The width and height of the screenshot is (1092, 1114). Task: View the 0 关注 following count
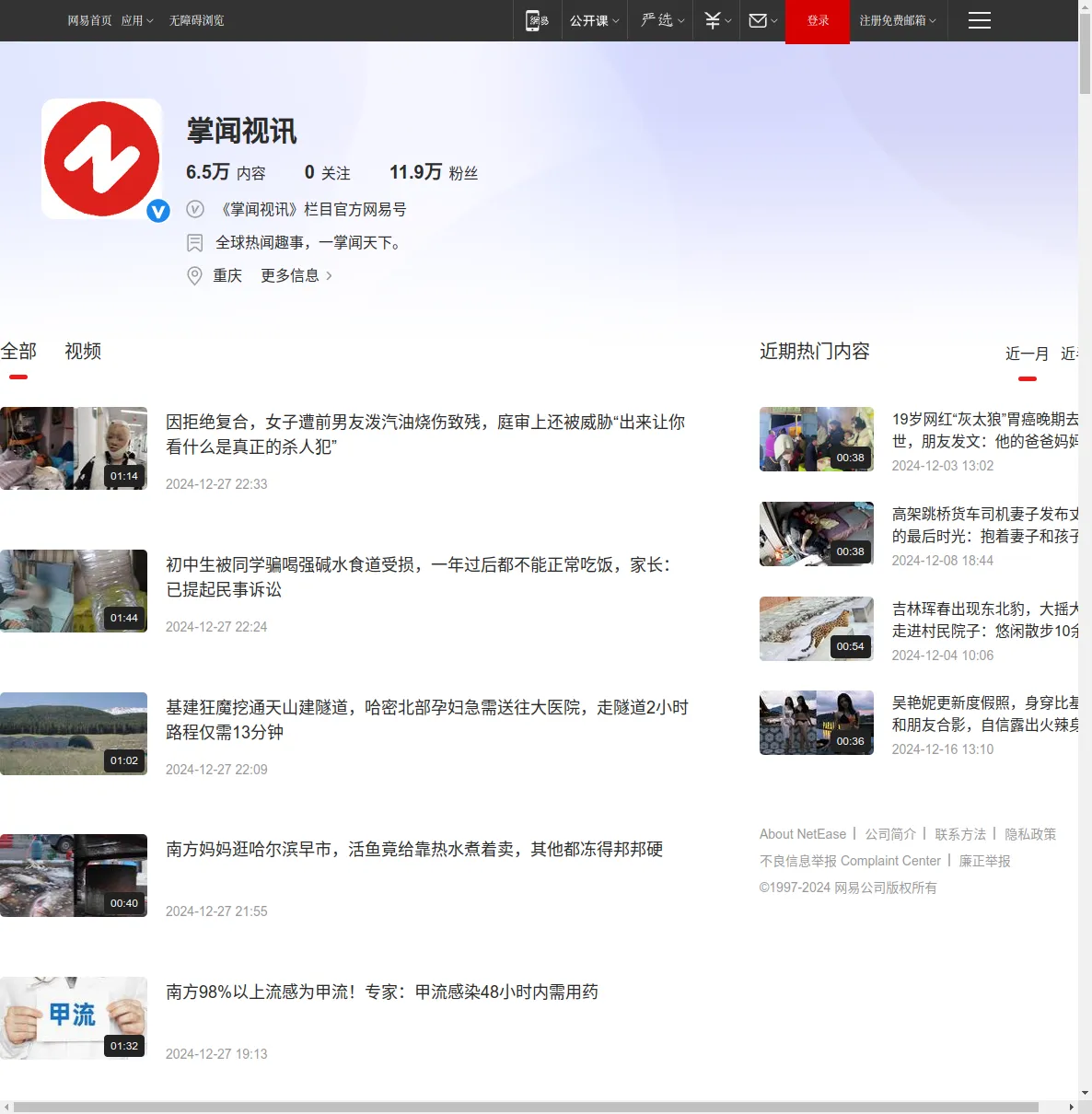pyautogui.click(x=327, y=172)
